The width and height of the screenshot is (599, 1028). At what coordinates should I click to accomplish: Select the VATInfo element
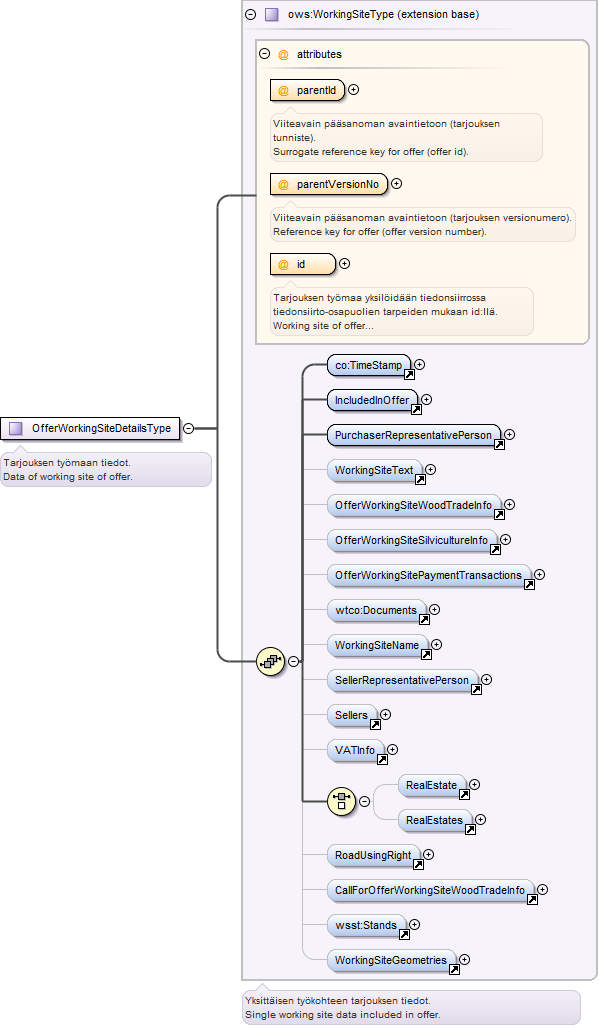355,750
